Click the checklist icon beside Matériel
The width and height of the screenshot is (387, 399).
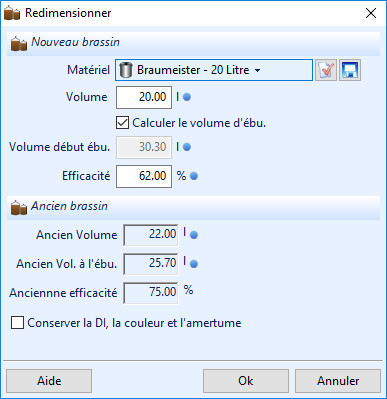click(326, 70)
